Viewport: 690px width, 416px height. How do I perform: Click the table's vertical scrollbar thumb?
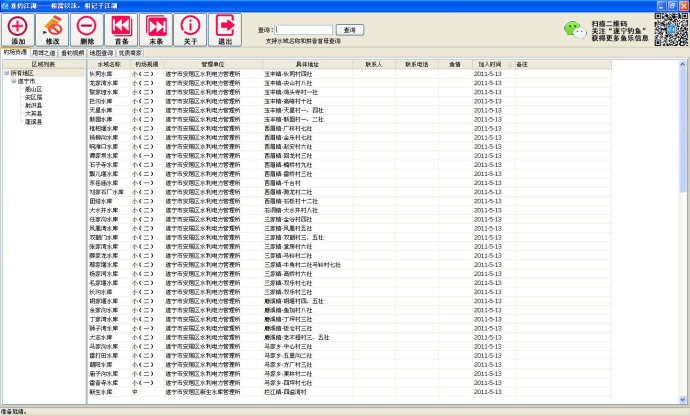[683, 130]
